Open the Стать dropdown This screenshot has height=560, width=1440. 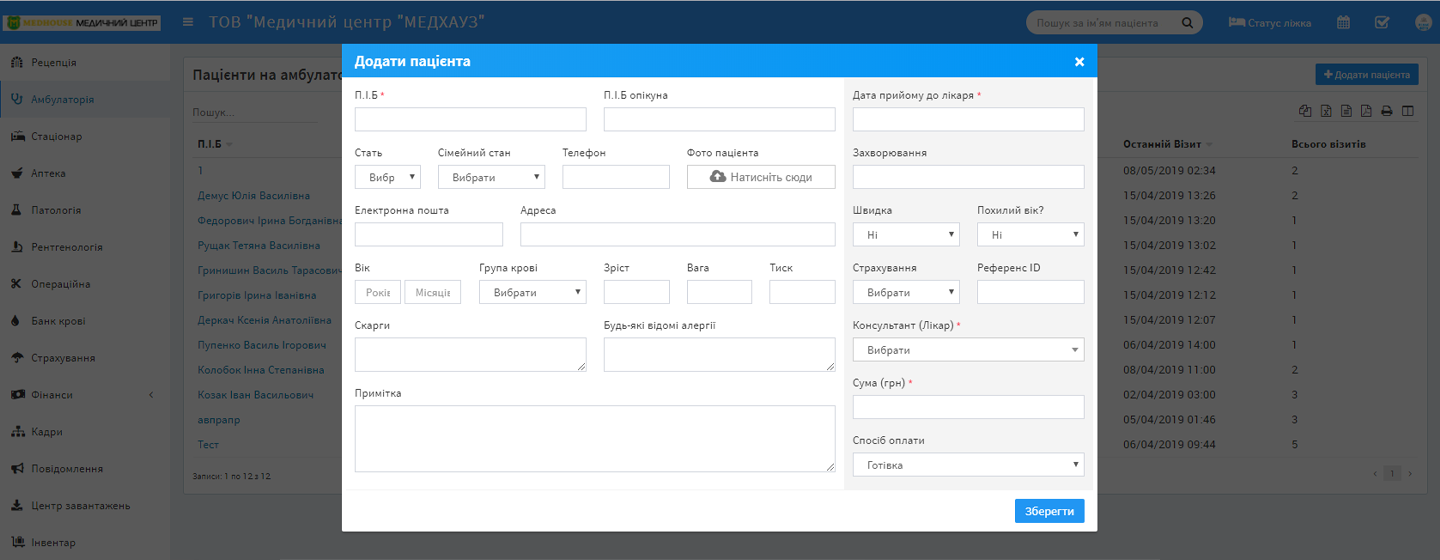388,177
